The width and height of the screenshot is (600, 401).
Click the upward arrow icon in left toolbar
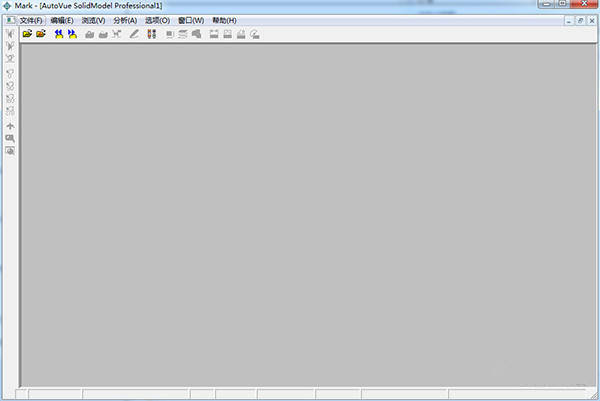click(x=10, y=127)
